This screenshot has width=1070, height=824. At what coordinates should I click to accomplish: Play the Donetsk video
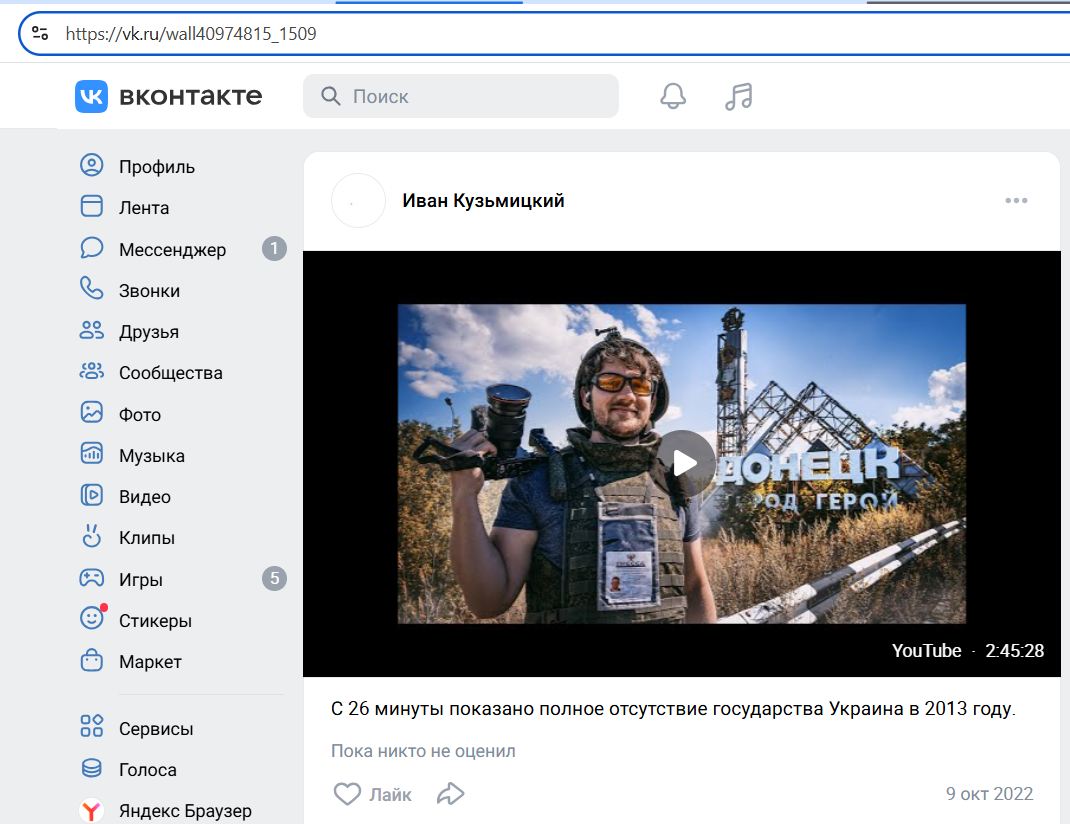[x=685, y=463]
